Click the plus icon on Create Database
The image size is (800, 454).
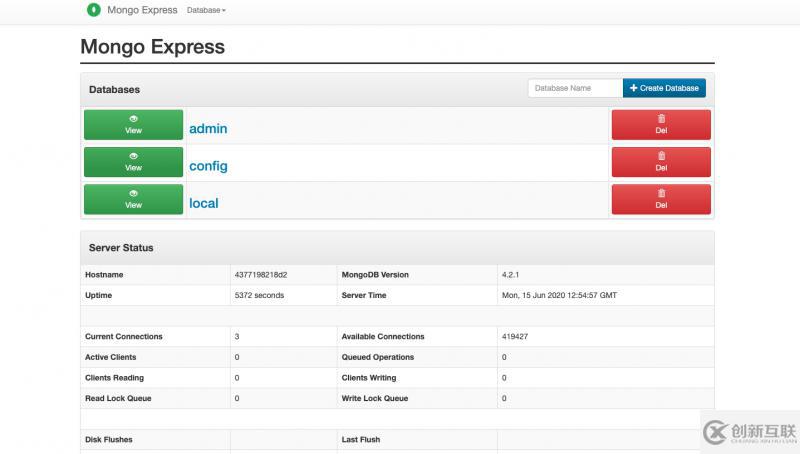coord(633,88)
